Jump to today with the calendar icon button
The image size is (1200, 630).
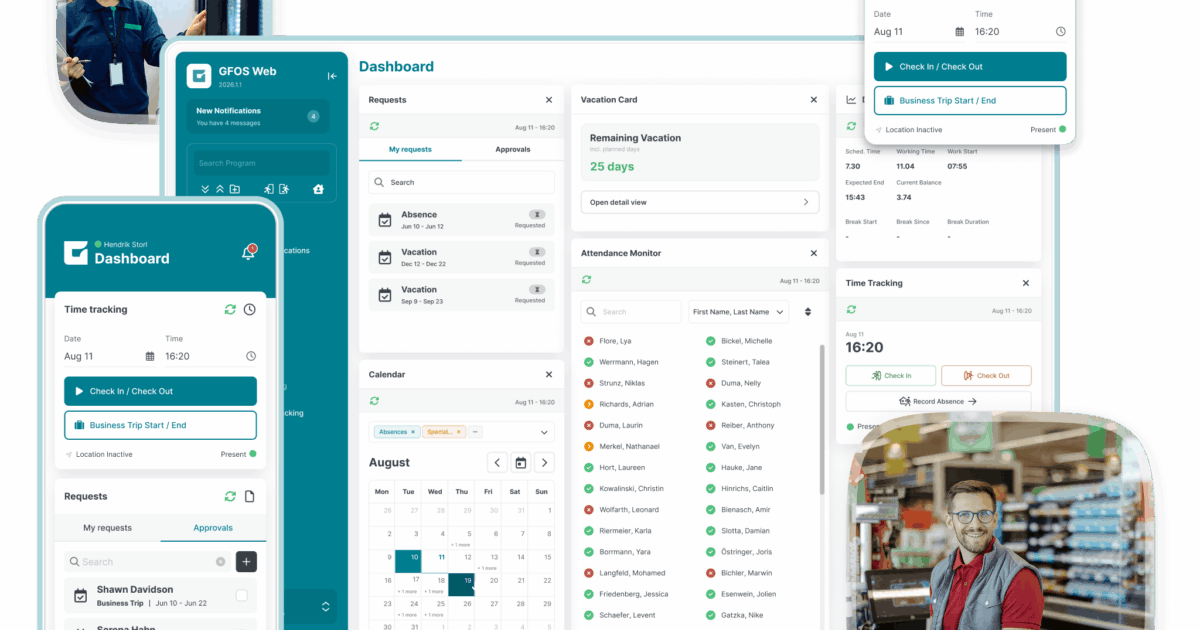point(520,462)
